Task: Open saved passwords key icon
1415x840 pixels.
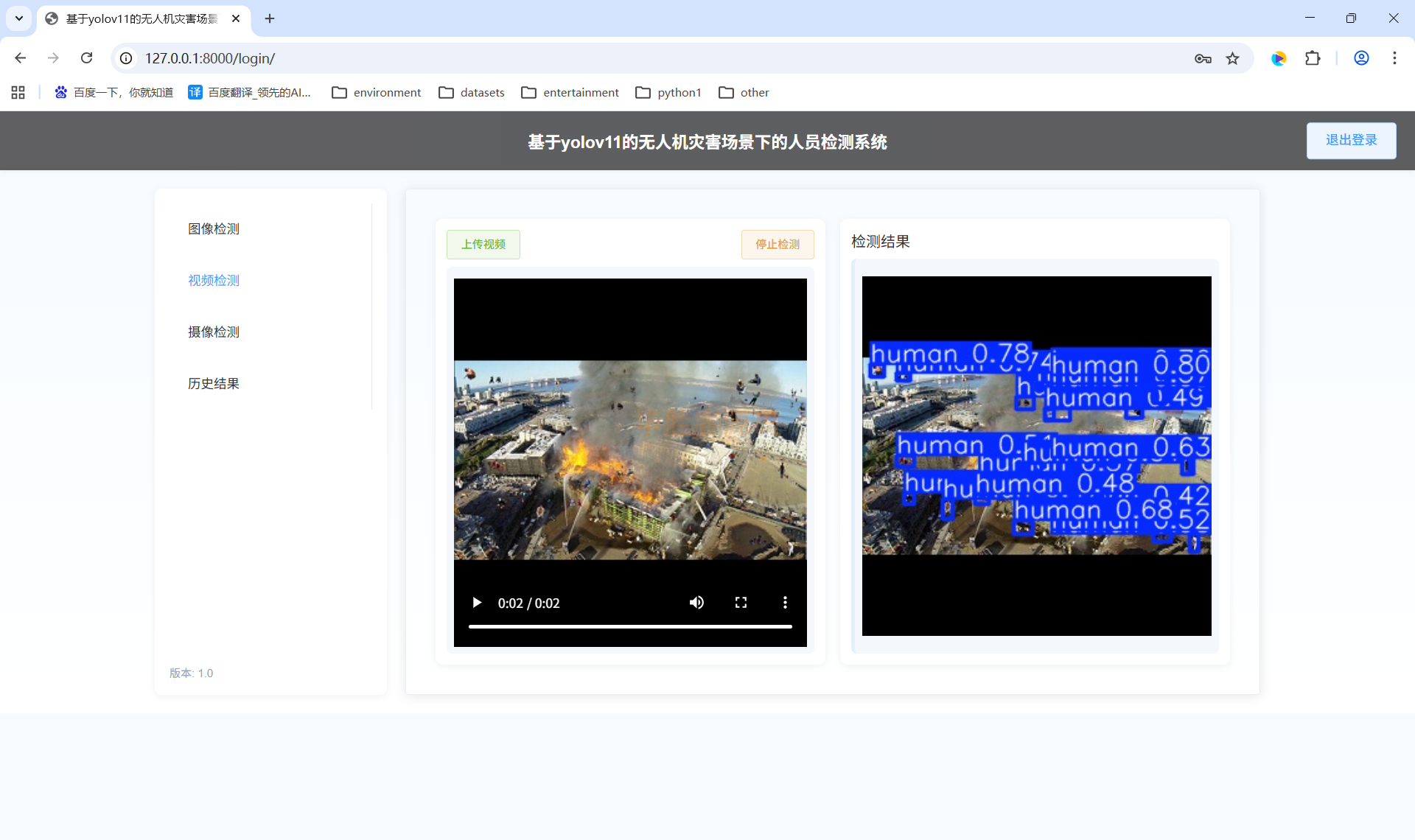Action: tap(1203, 59)
